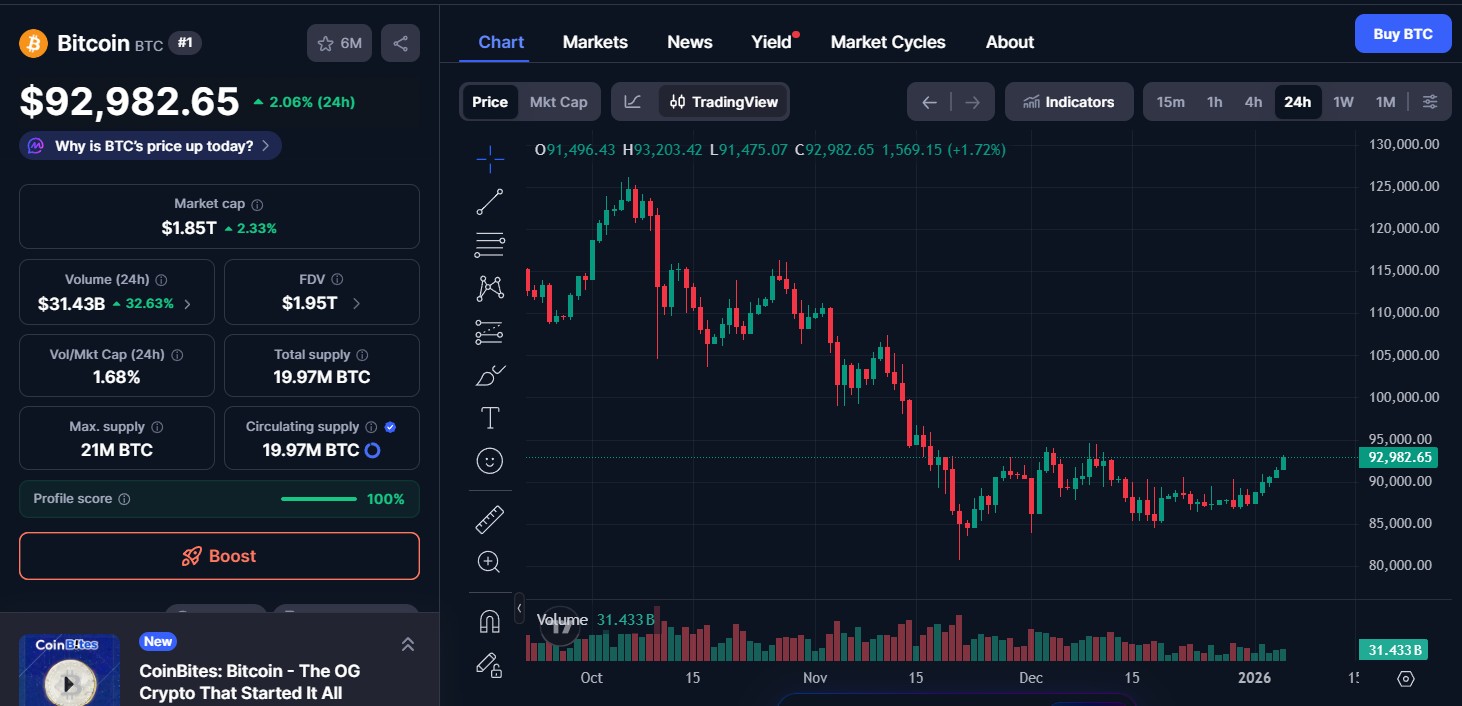Select the text annotation tool
The image size is (1462, 706).
489,417
